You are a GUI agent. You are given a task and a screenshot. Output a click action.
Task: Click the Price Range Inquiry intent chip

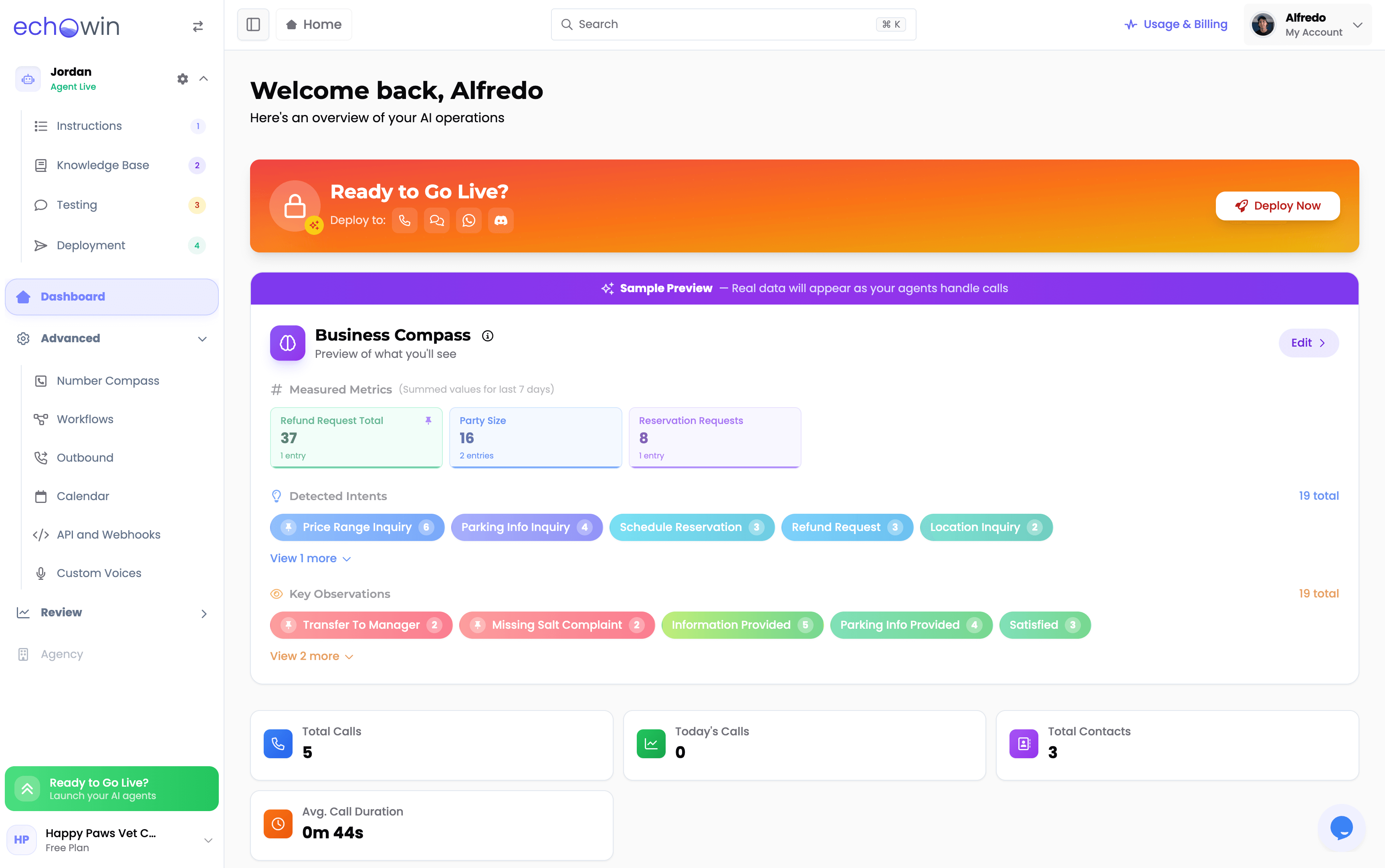point(357,527)
